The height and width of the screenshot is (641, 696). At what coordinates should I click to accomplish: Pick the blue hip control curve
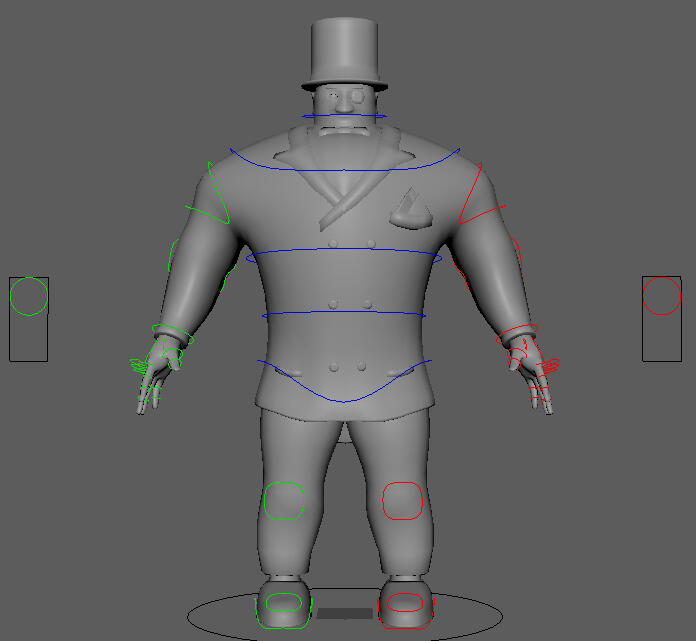tap(344, 400)
